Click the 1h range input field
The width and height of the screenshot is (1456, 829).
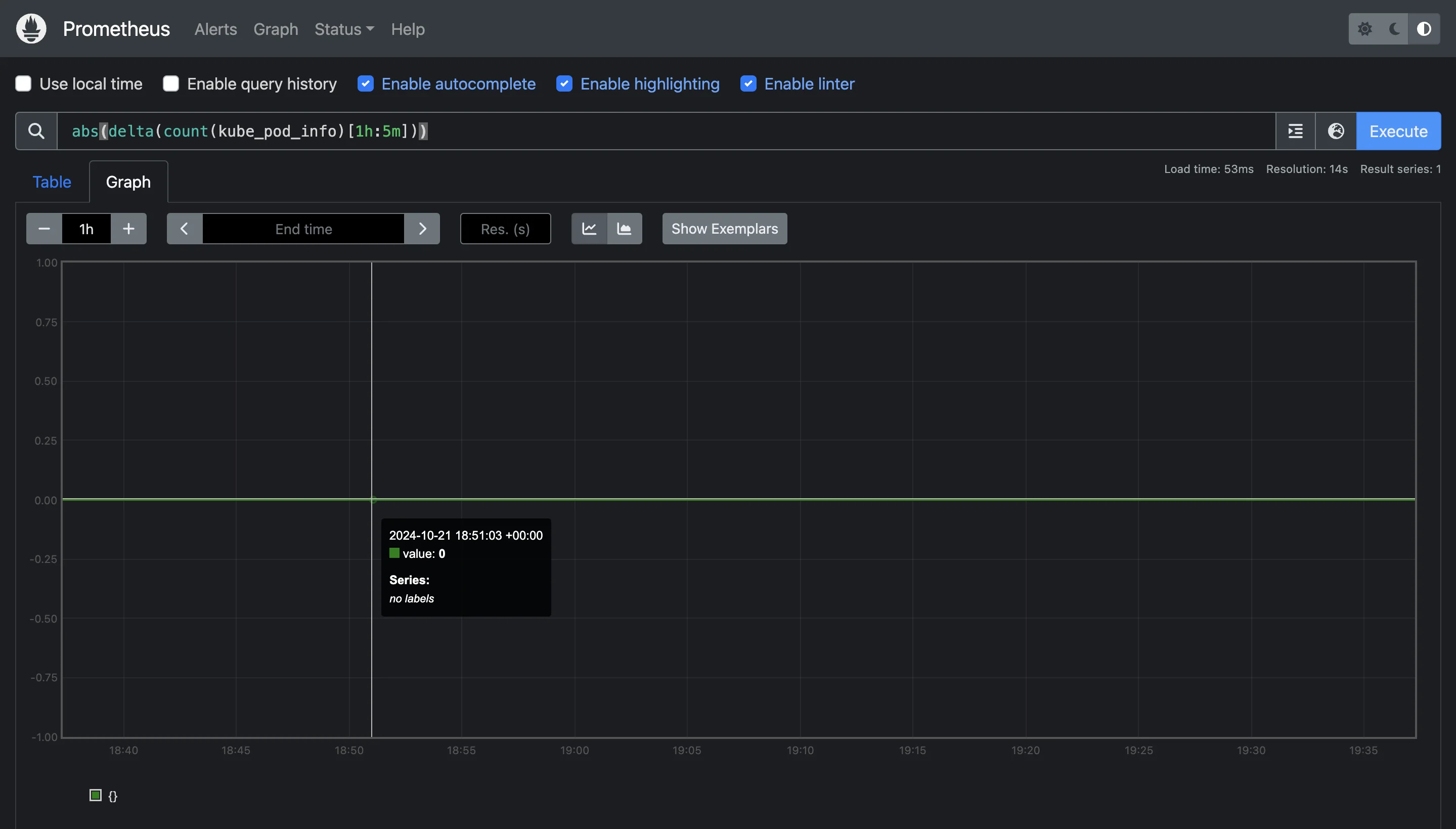[x=86, y=229]
